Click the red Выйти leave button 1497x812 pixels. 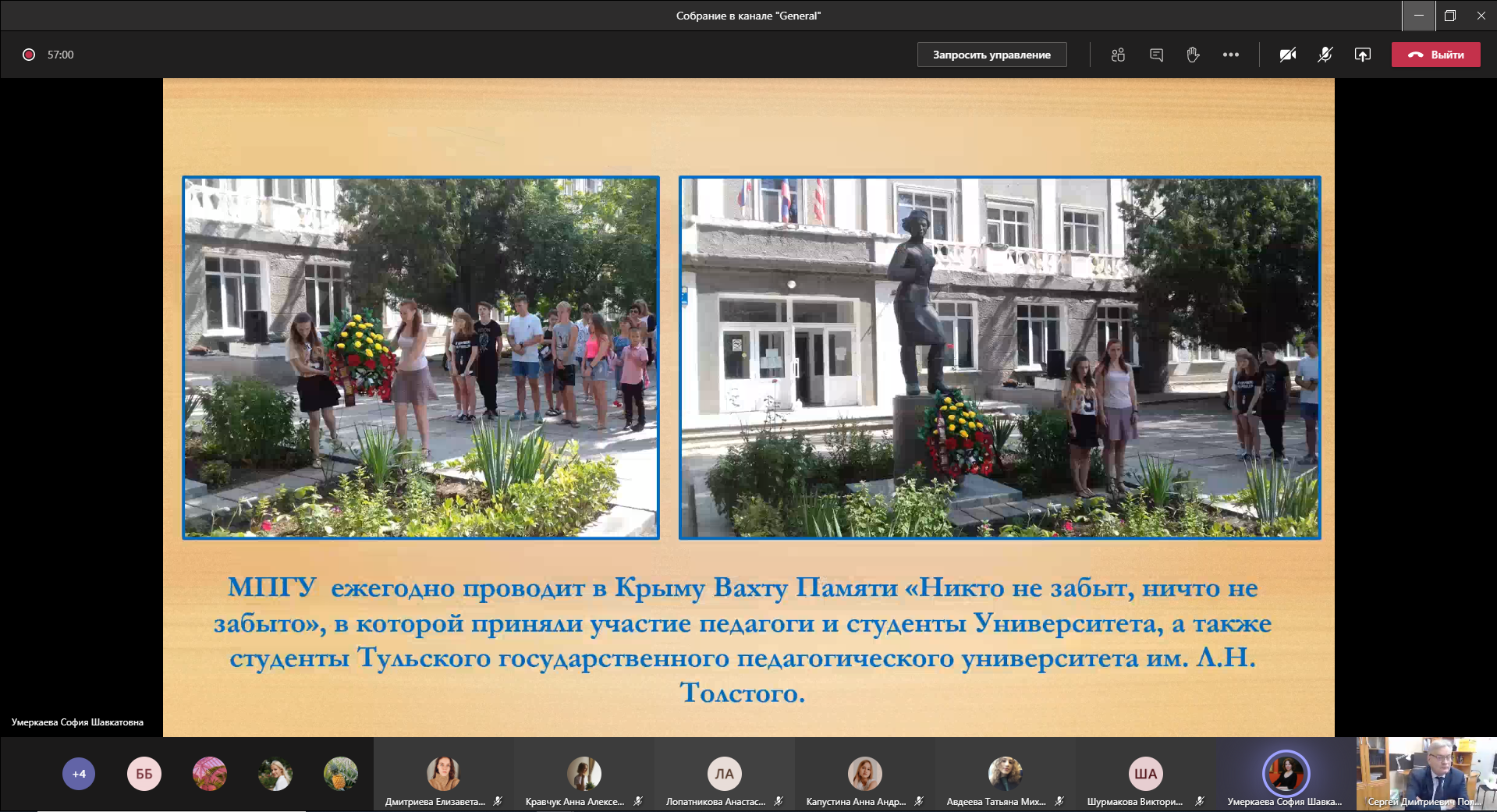[x=1435, y=55]
